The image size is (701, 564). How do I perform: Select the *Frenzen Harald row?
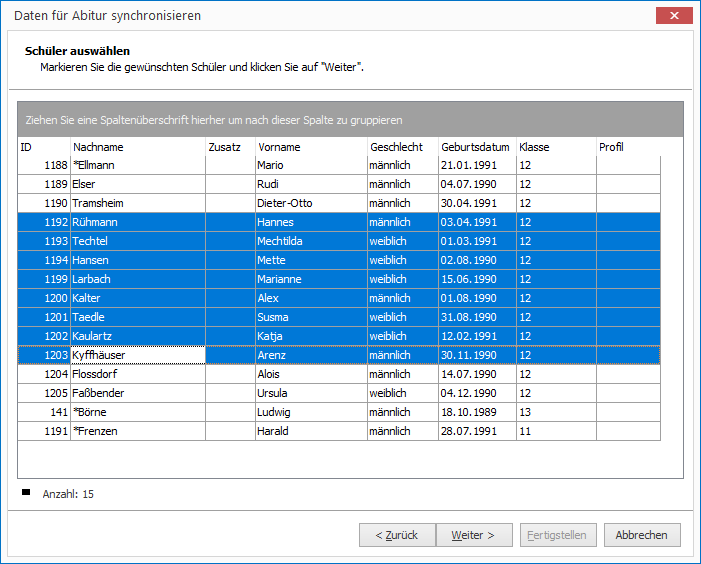tap(339, 431)
